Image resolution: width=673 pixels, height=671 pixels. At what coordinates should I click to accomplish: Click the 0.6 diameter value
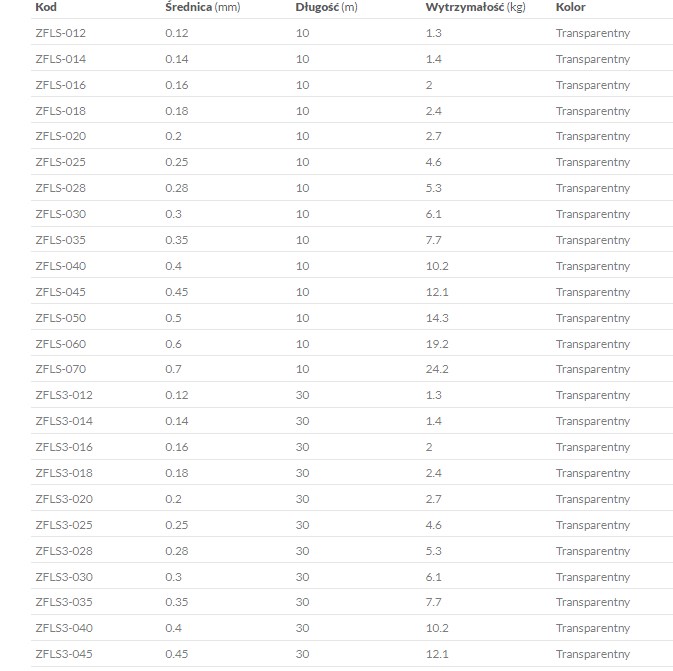173,343
